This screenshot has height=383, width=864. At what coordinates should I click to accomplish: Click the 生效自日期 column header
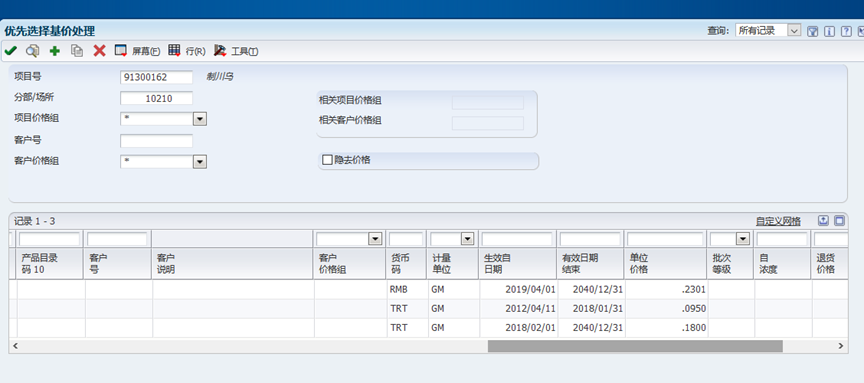click(518, 263)
